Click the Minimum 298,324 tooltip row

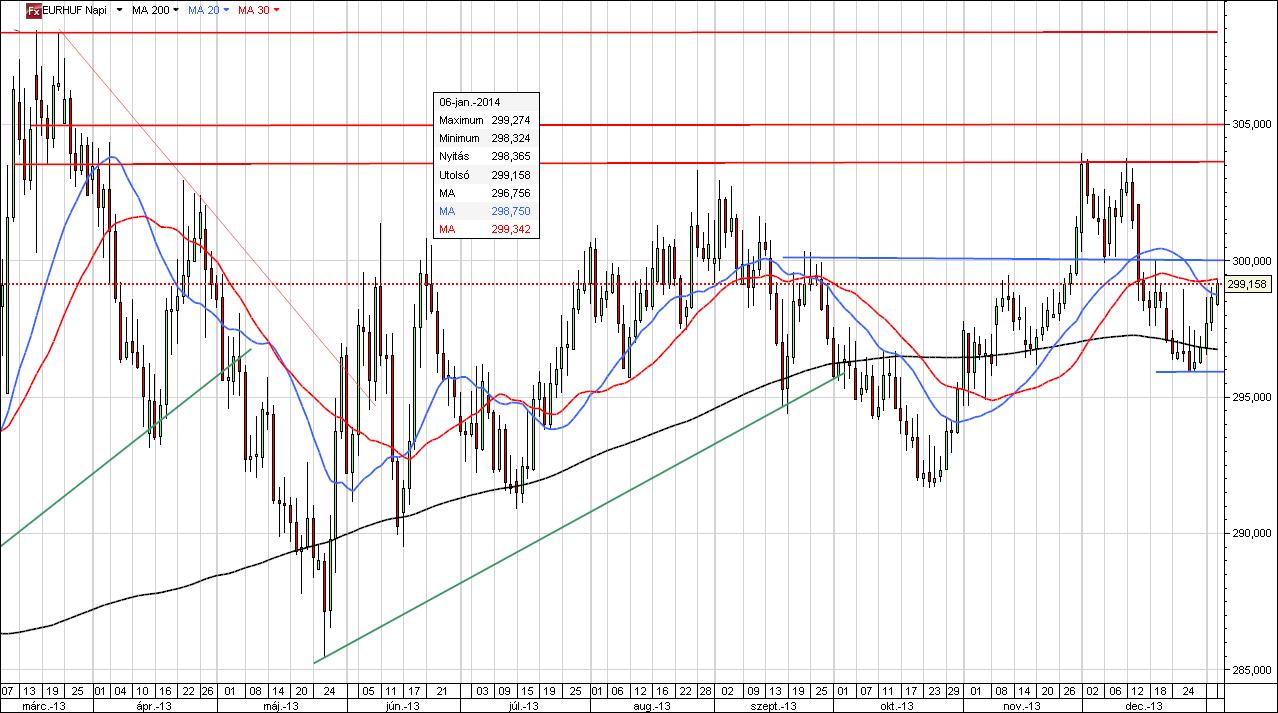click(x=486, y=138)
